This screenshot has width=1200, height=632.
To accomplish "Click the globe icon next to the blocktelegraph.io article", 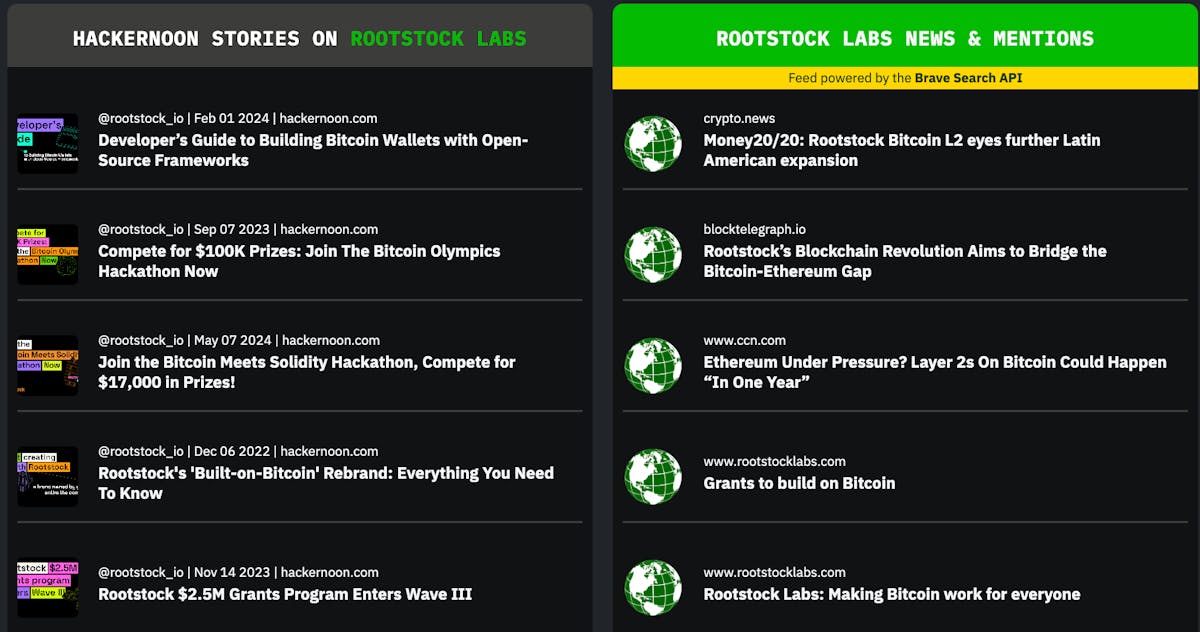I will click(x=653, y=255).
